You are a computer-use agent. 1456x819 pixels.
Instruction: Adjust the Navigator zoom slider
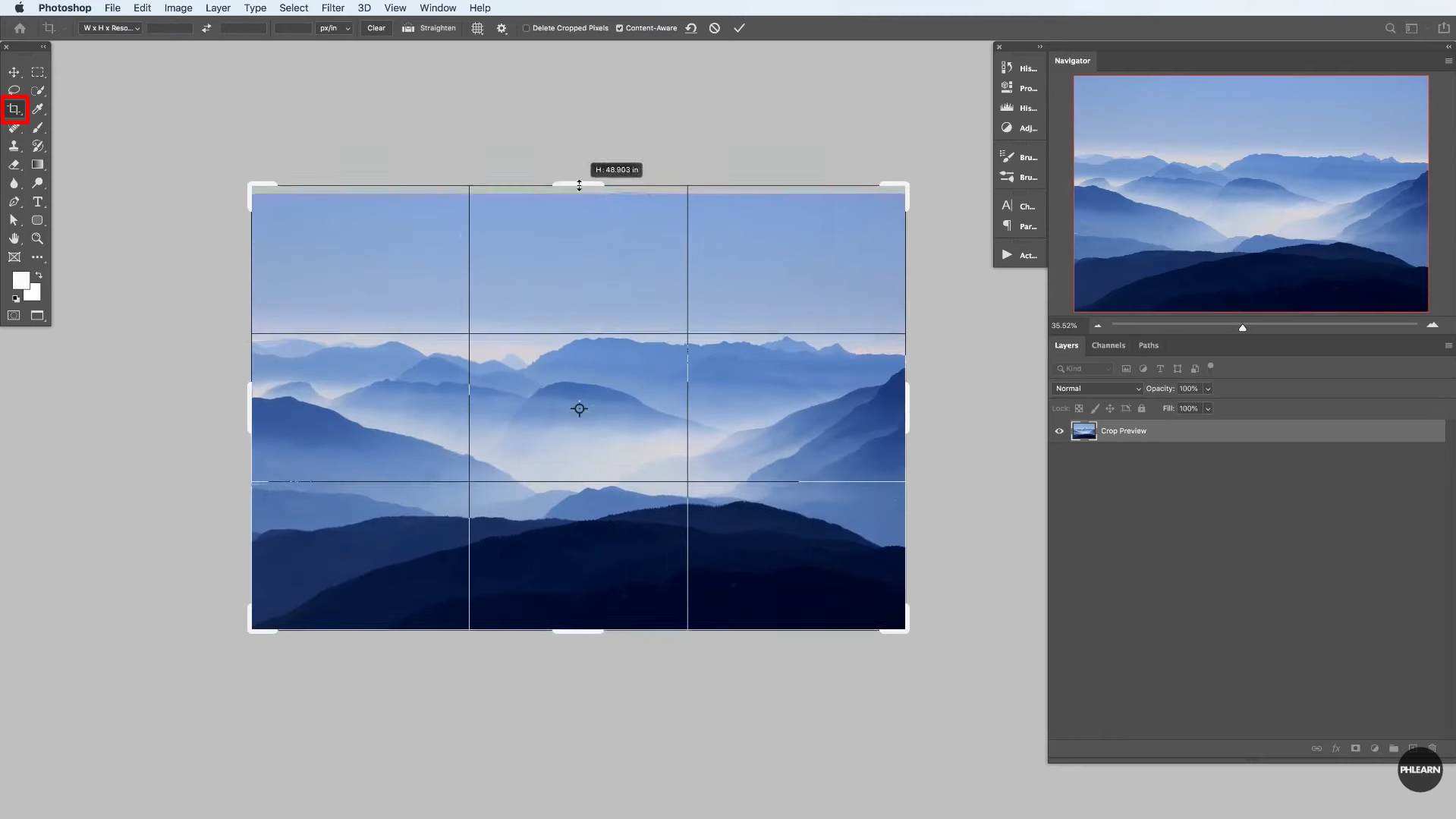pyautogui.click(x=1243, y=327)
